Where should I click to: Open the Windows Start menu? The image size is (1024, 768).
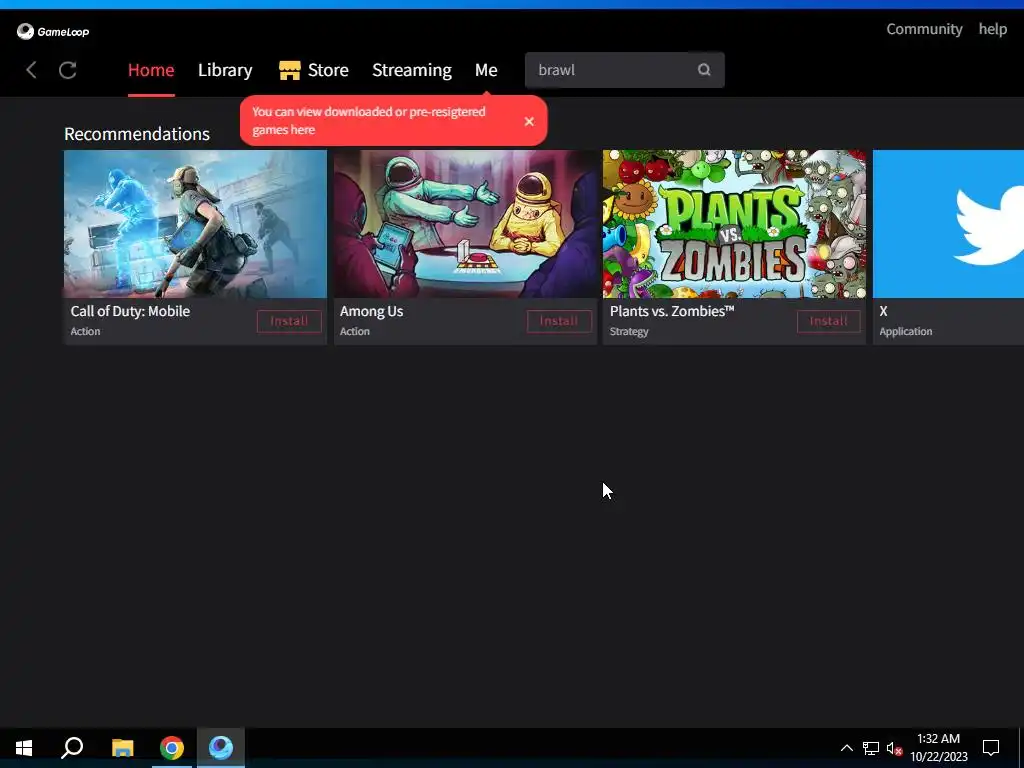point(24,748)
